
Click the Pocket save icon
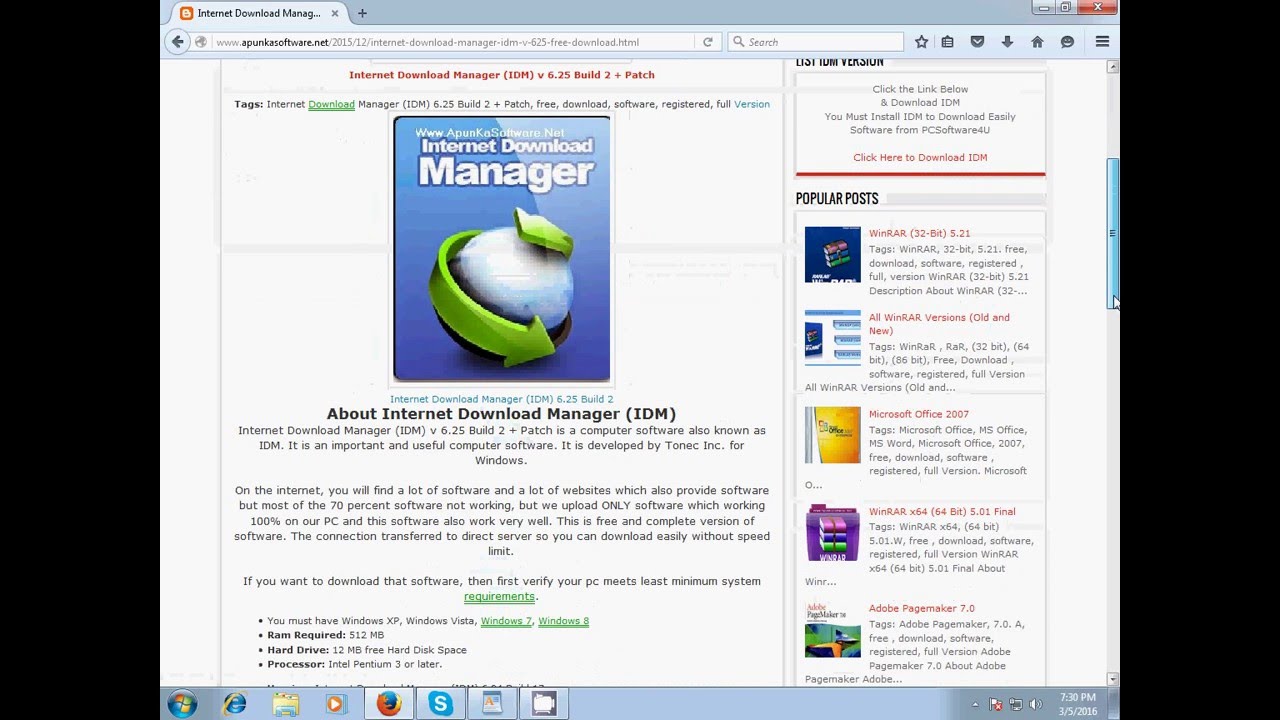point(978,42)
